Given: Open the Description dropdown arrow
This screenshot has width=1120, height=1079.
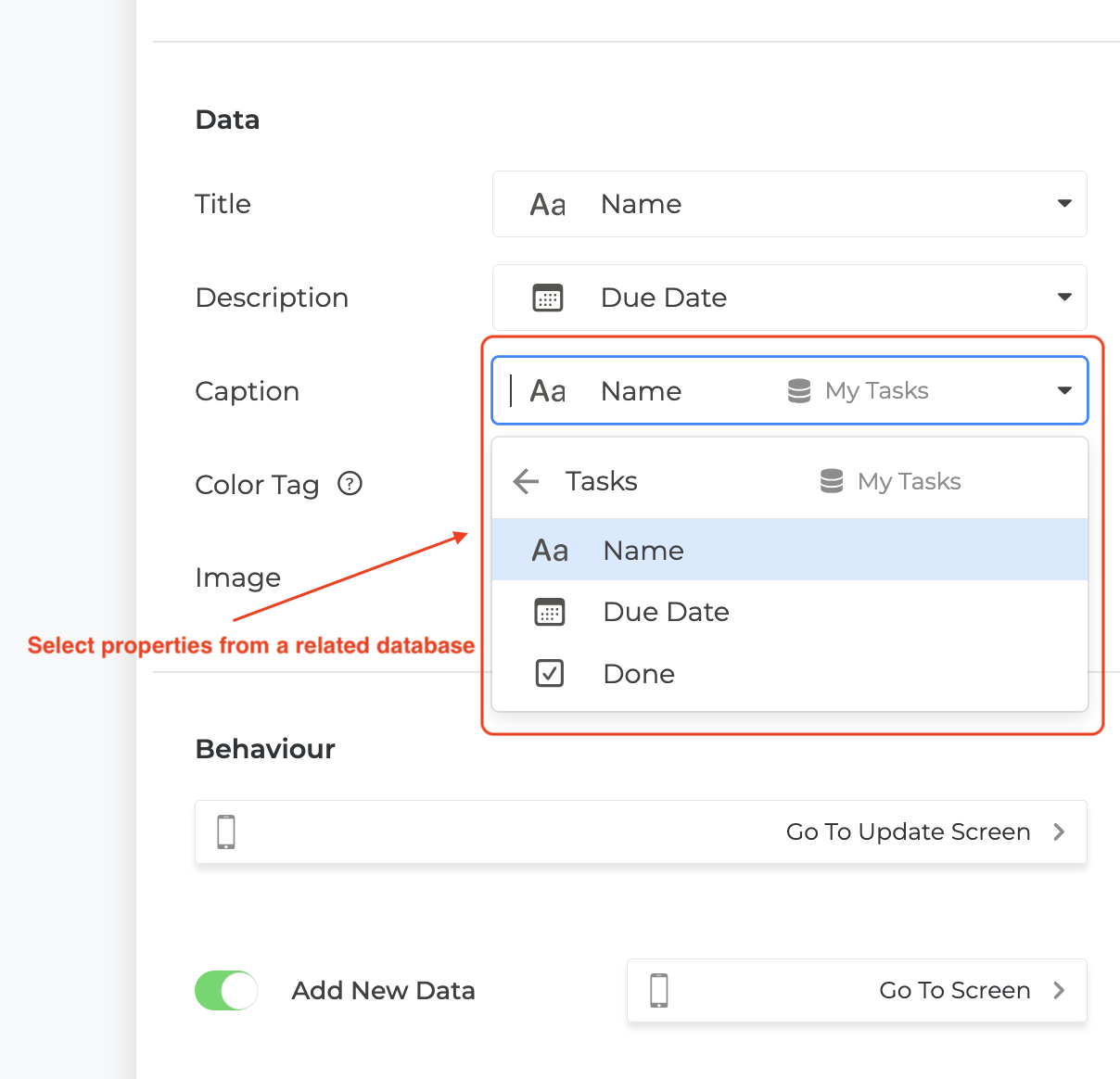Looking at the screenshot, I should (1064, 298).
